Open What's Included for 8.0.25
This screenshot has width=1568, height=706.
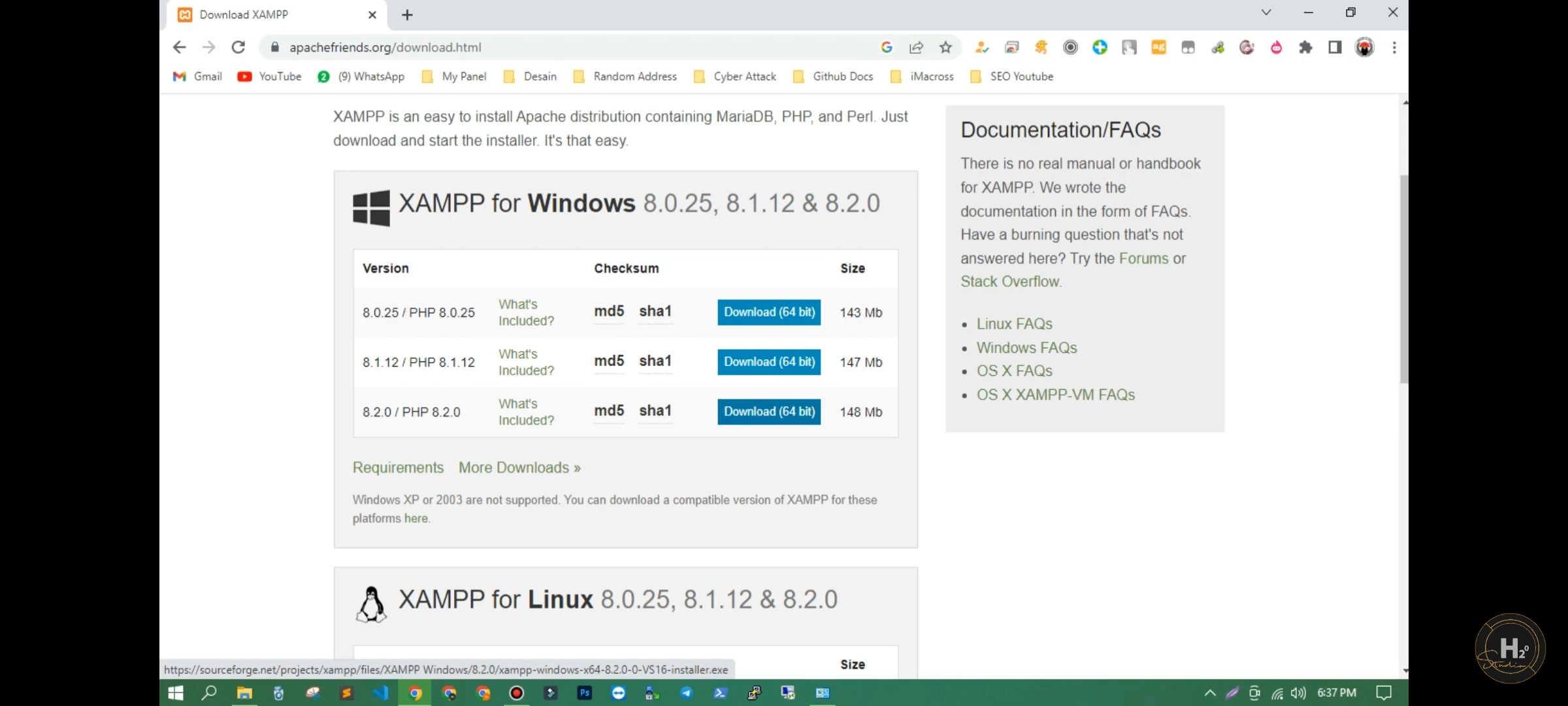tap(526, 312)
